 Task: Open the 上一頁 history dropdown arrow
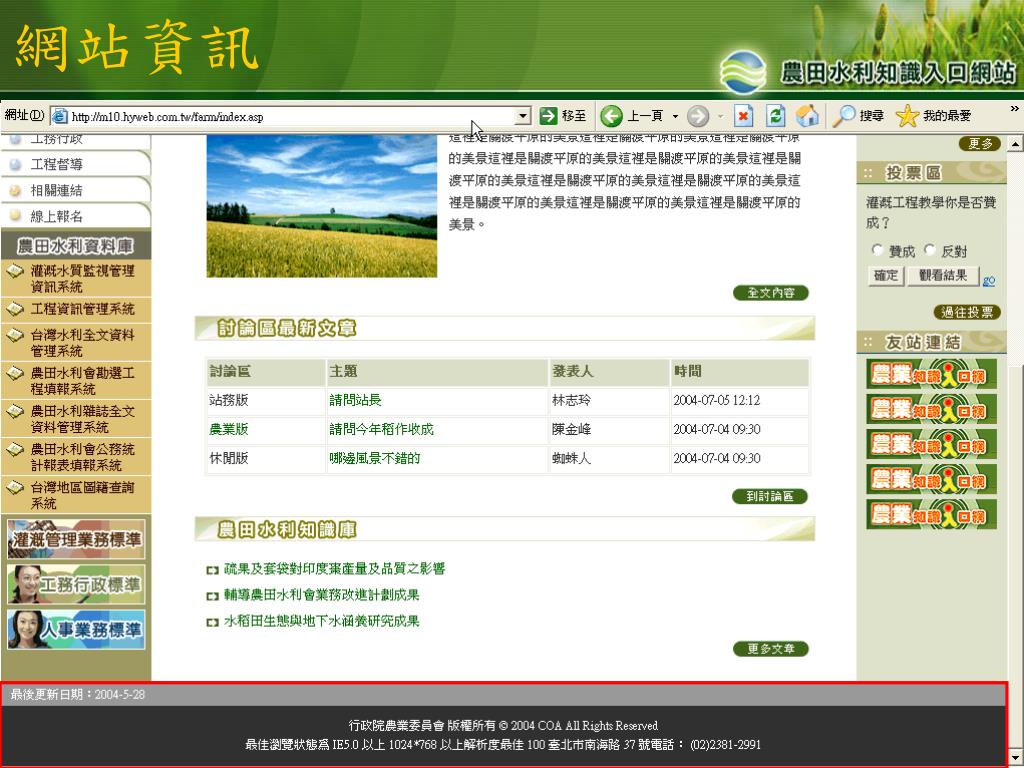pyautogui.click(x=675, y=117)
